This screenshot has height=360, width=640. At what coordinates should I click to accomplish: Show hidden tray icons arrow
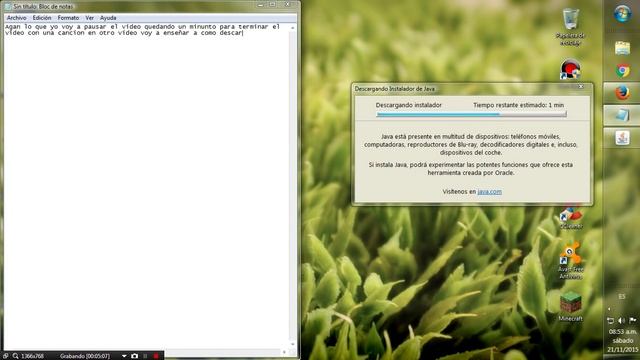click(x=609, y=309)
